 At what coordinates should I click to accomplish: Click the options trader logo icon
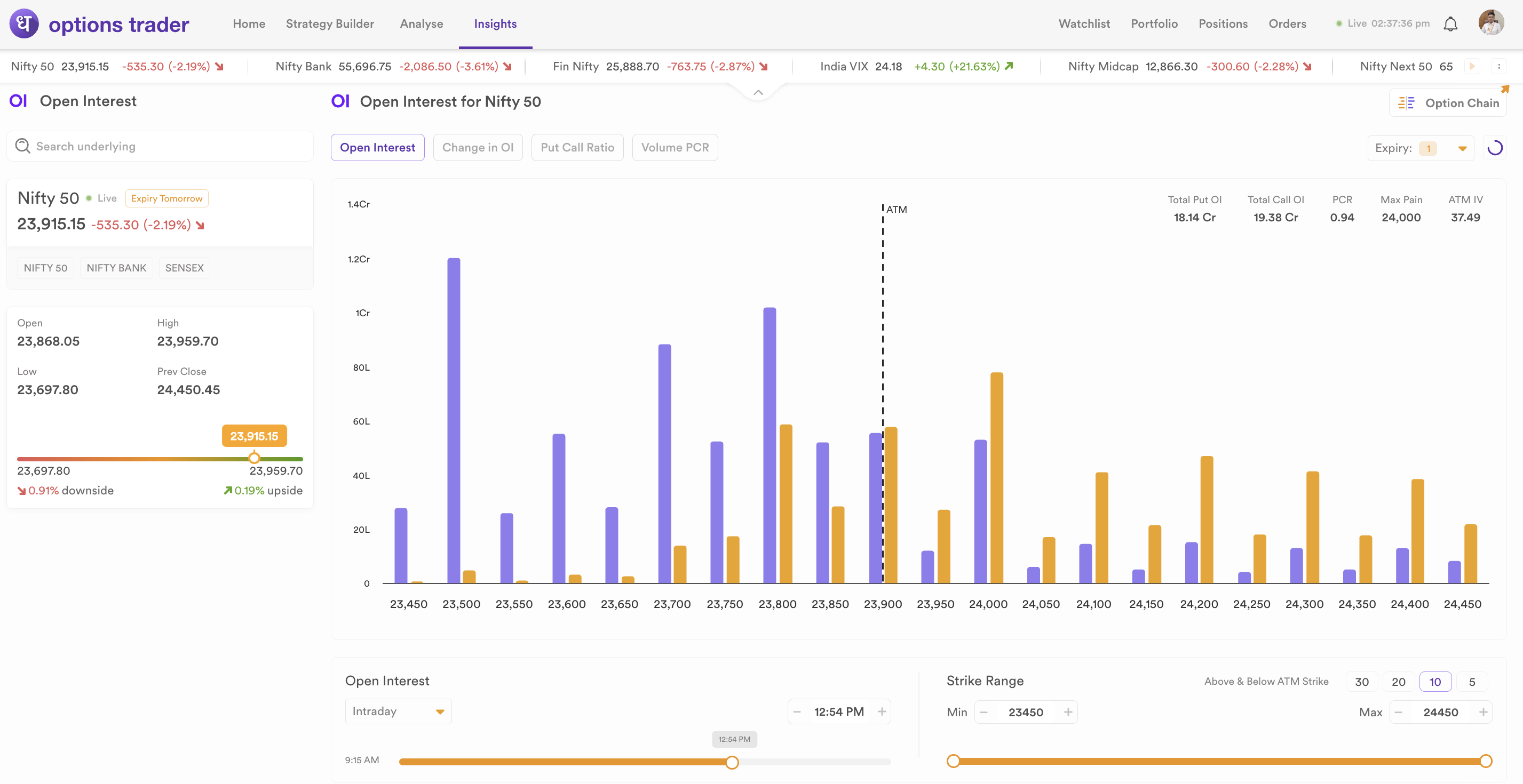point(24,23)
